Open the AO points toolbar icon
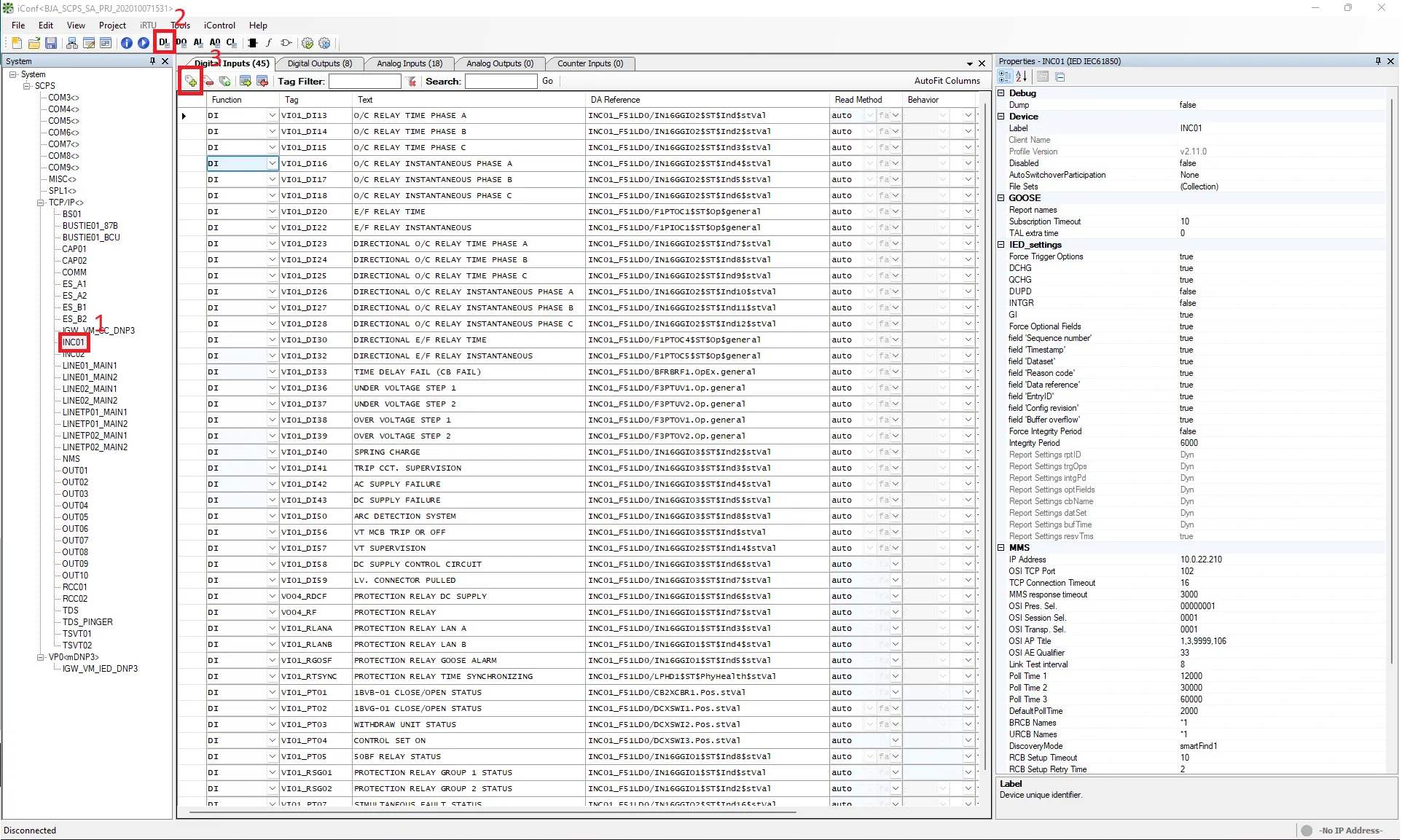The height and width of the screenshot is (840, 1402). (215, 42)
